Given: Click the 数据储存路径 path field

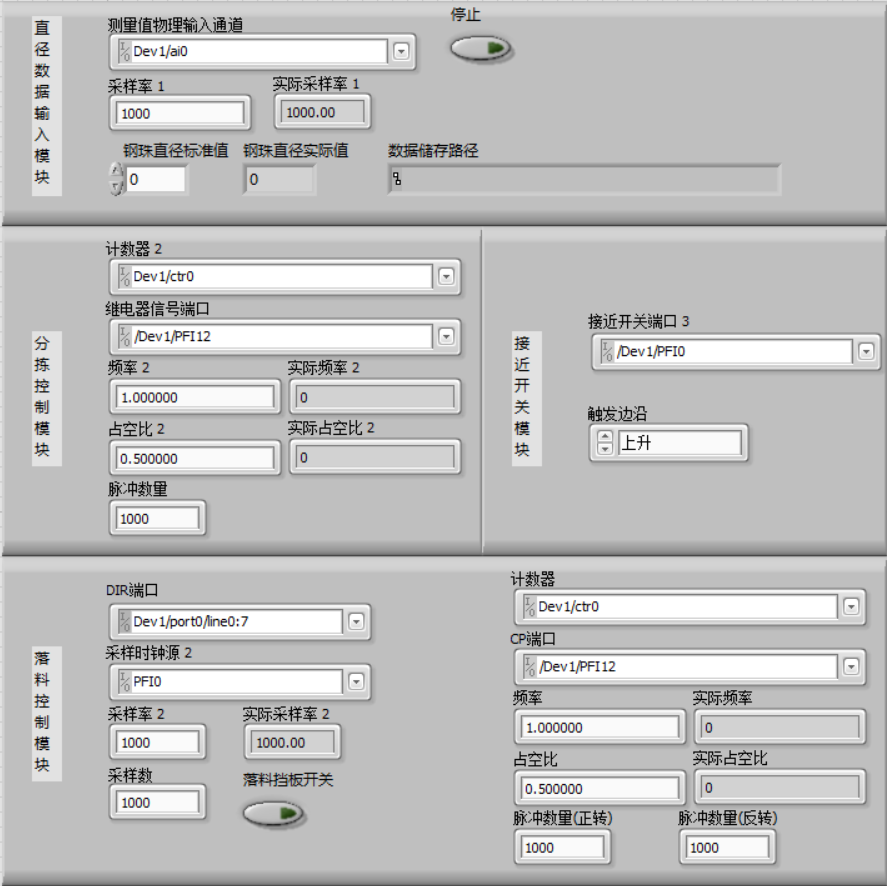Looking at the screenshot, I should coord(584,179).
